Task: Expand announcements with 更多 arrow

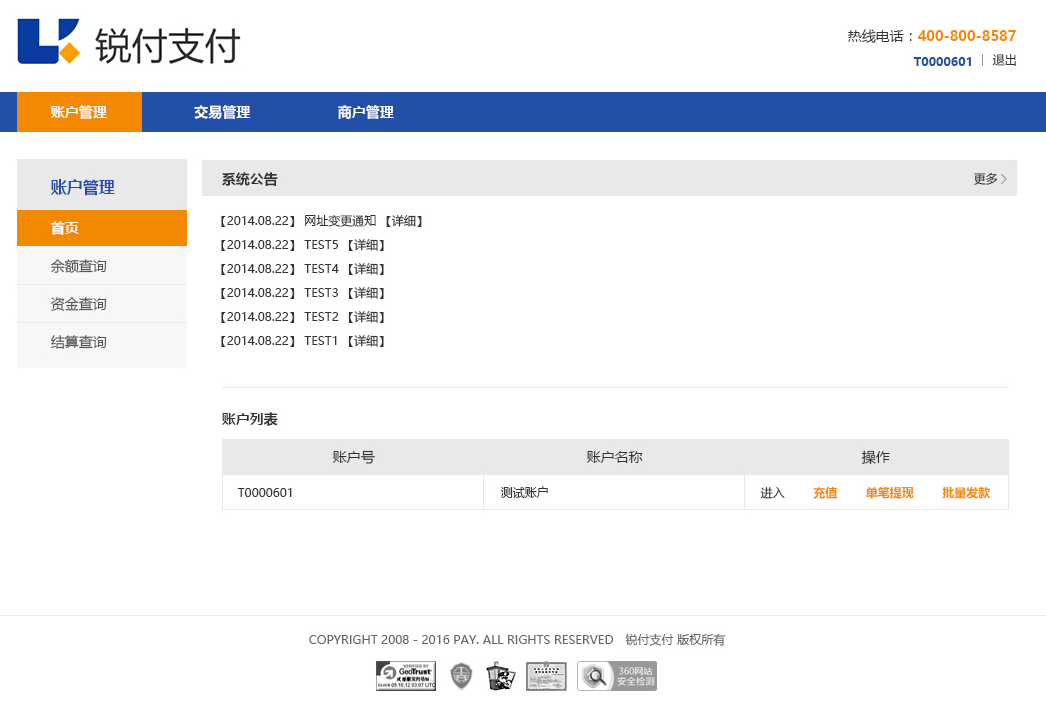Action: pyautogui.click(x=990, y=179)
